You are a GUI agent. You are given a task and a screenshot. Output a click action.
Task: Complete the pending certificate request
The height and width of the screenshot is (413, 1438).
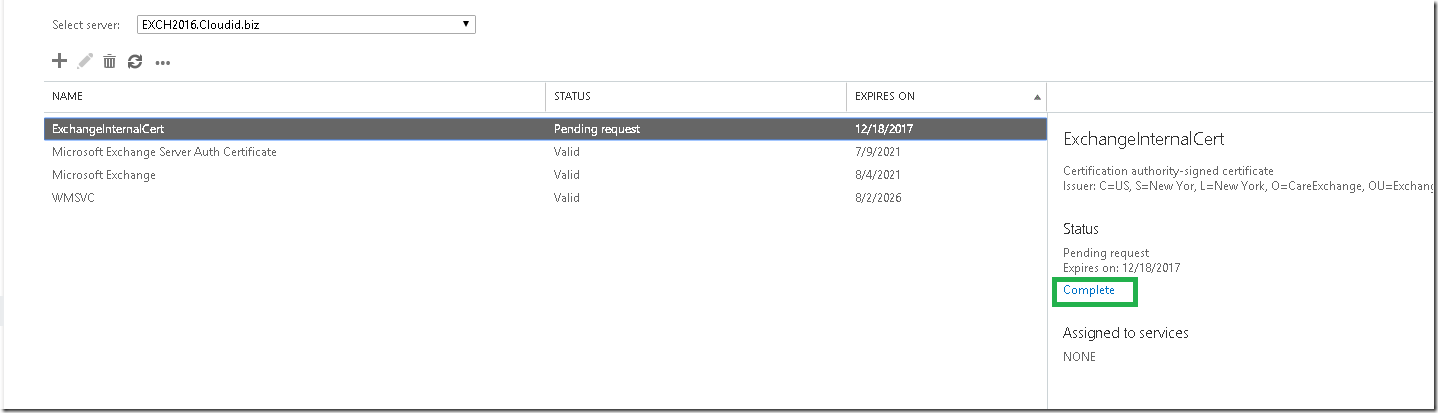[x=1089, y=290]
